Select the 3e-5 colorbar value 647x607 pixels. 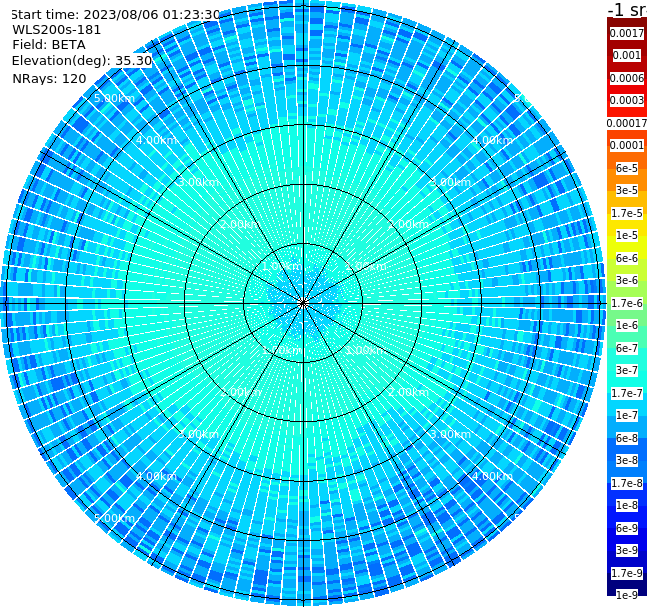pyautogui.click(x=627, y=190)
